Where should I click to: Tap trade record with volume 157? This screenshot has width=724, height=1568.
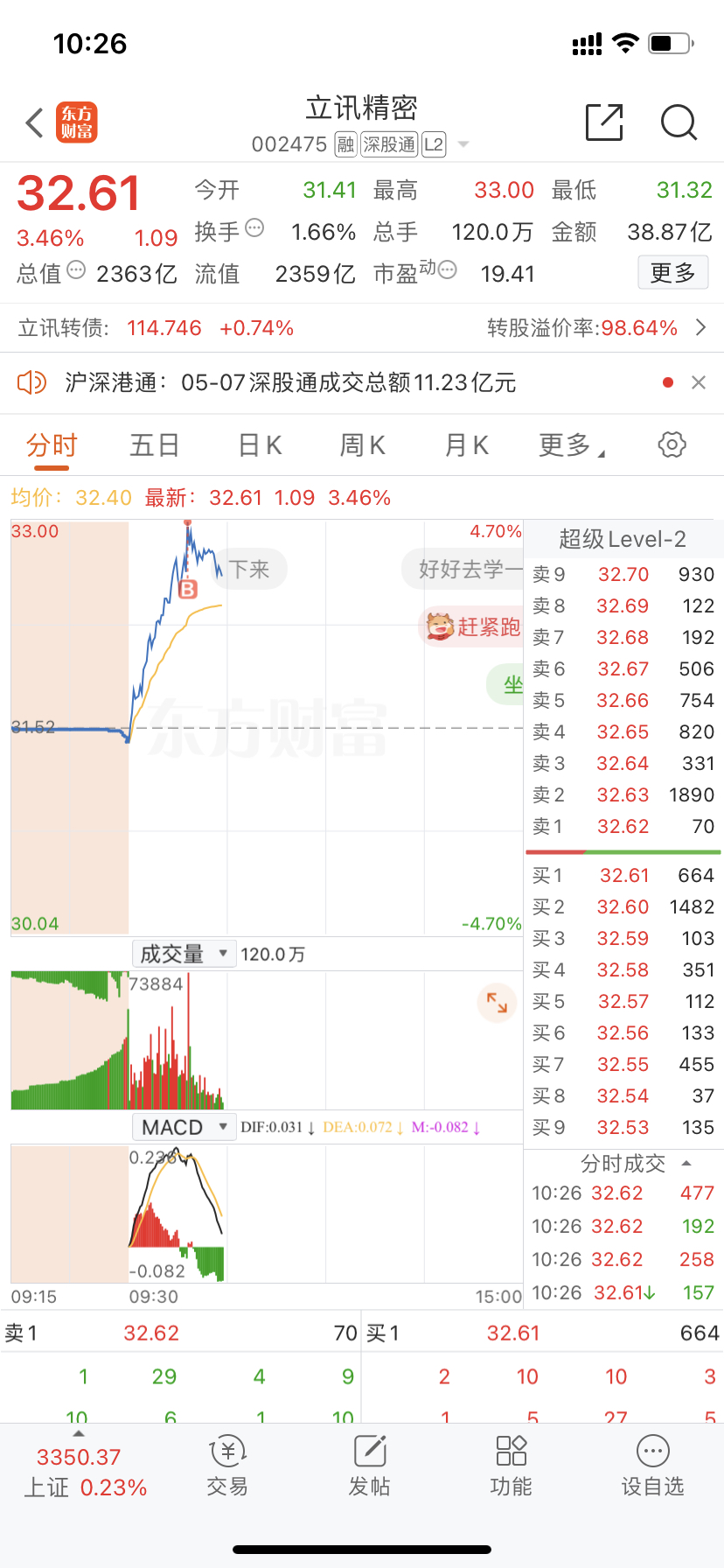[x=623, y=1293]
